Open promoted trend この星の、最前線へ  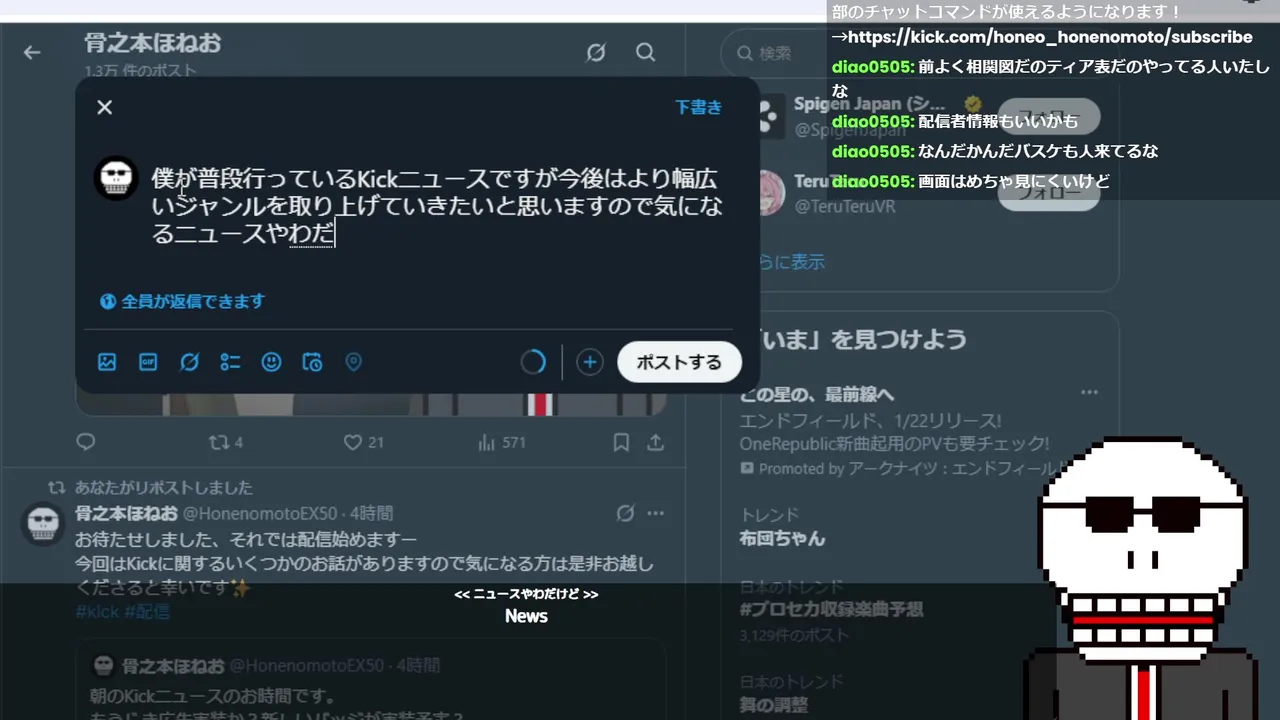(x=817, y=394)
